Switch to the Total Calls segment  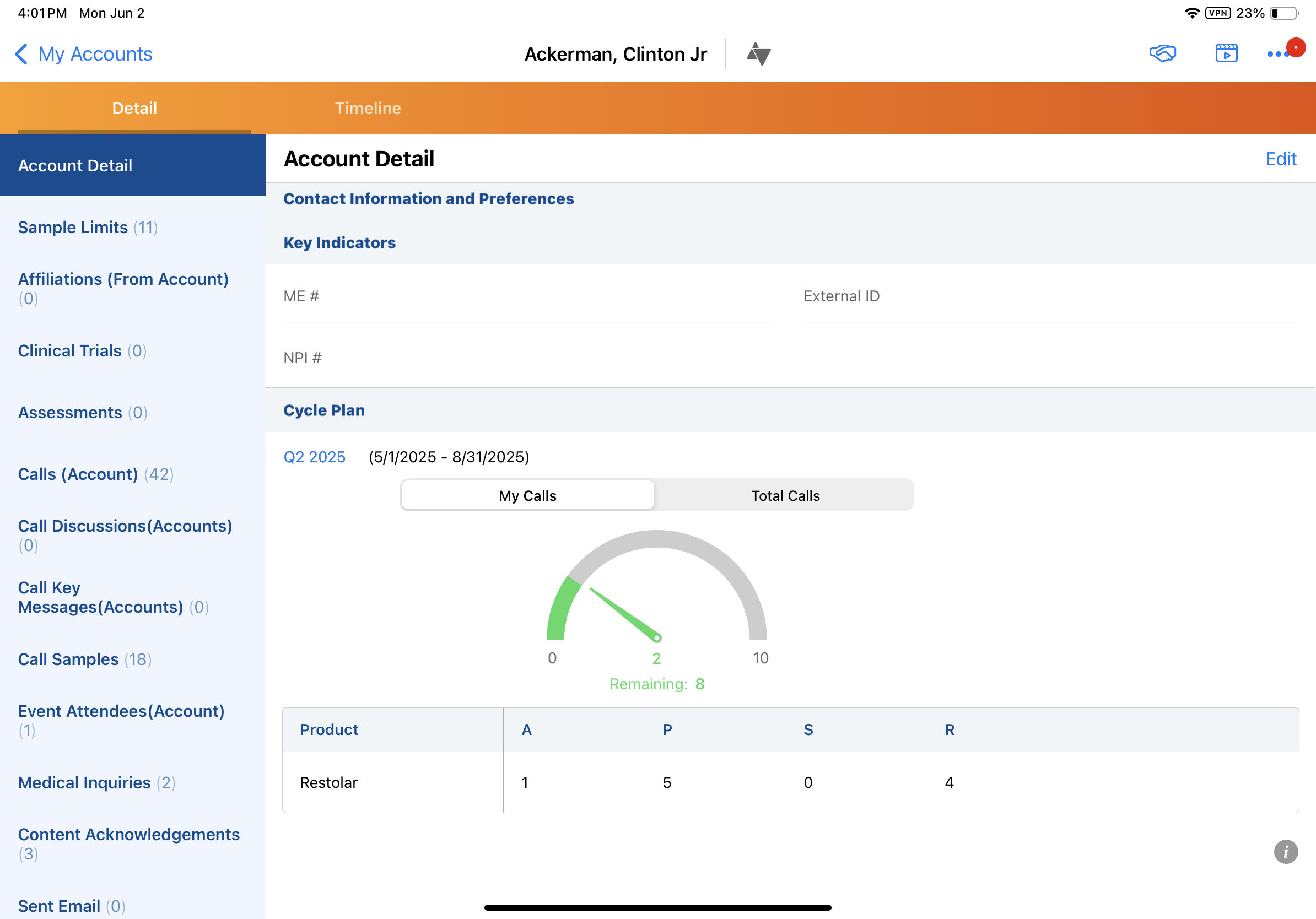coord(785,495)
